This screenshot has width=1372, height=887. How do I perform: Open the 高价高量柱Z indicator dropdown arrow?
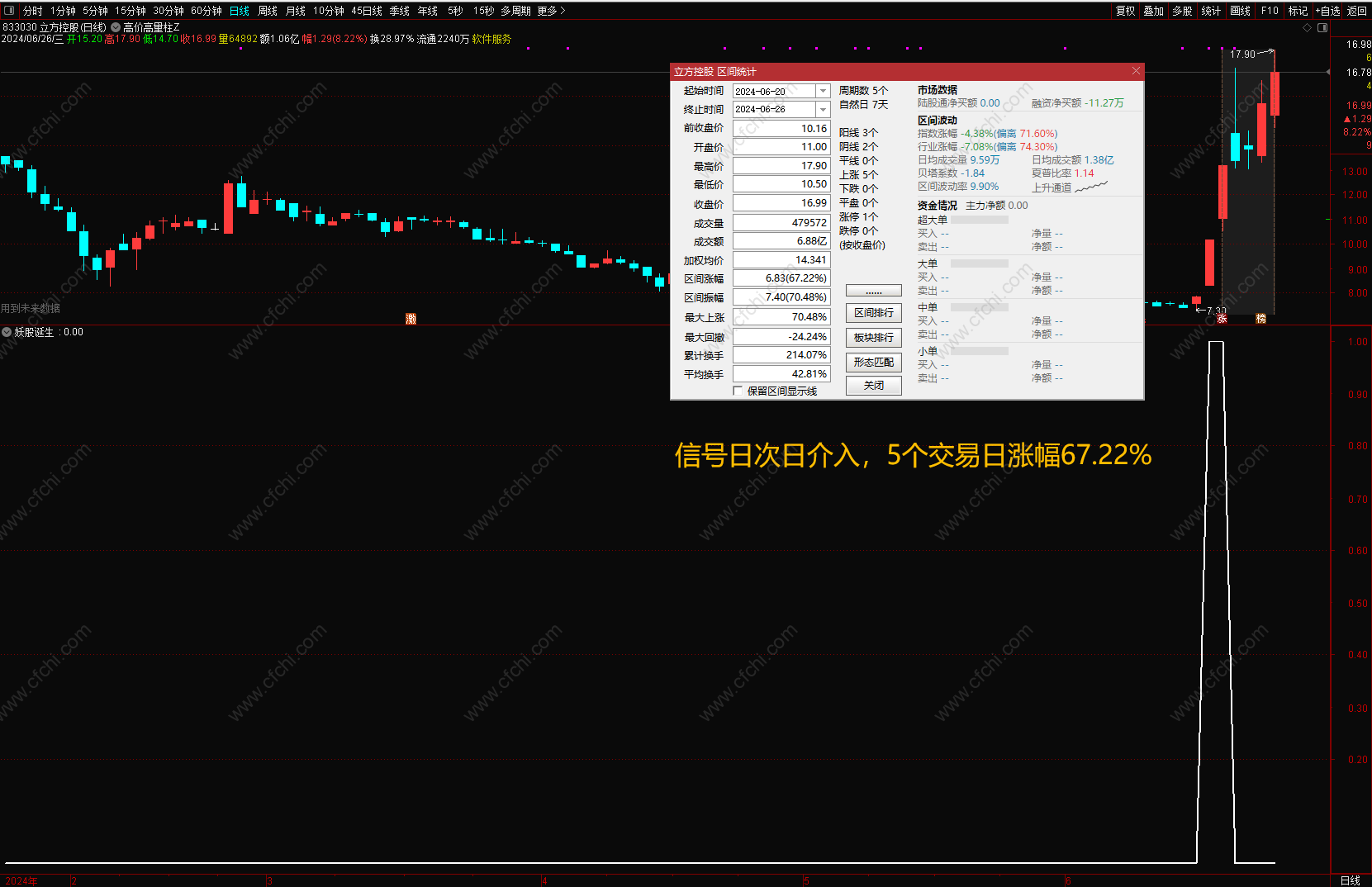(x=116, y=27)
